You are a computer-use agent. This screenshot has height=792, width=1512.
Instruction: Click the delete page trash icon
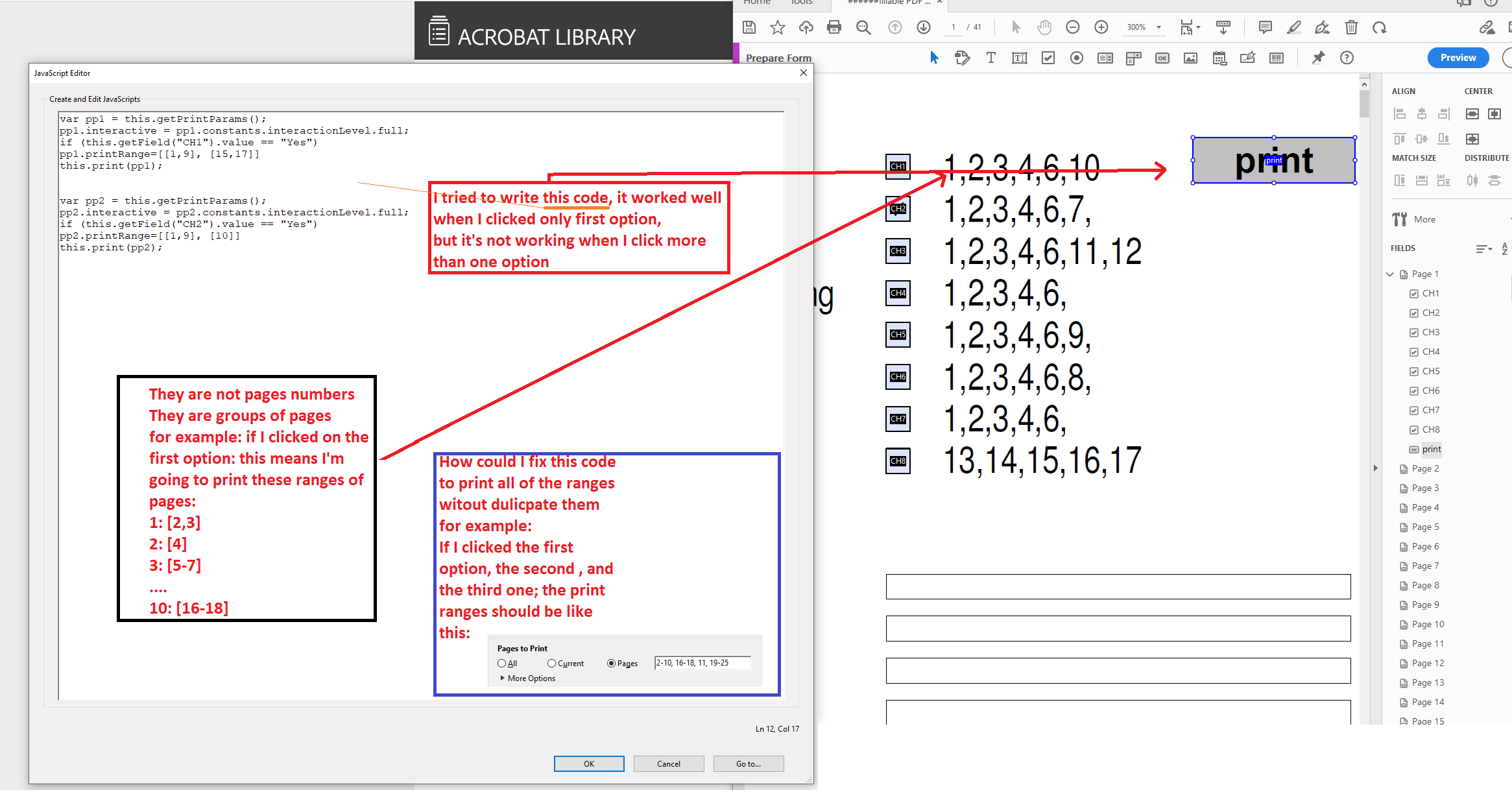[x=1351, y=27]
